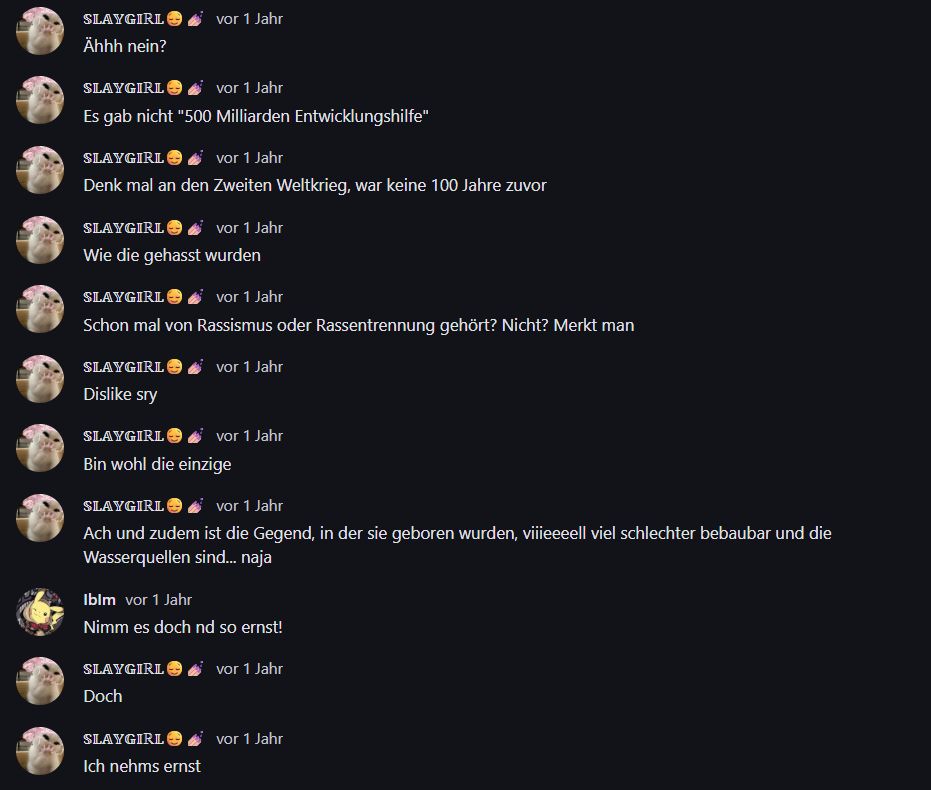Open the timestamp on the "Doch" comment
Viewport: 931px width, 790px height.
249,669
